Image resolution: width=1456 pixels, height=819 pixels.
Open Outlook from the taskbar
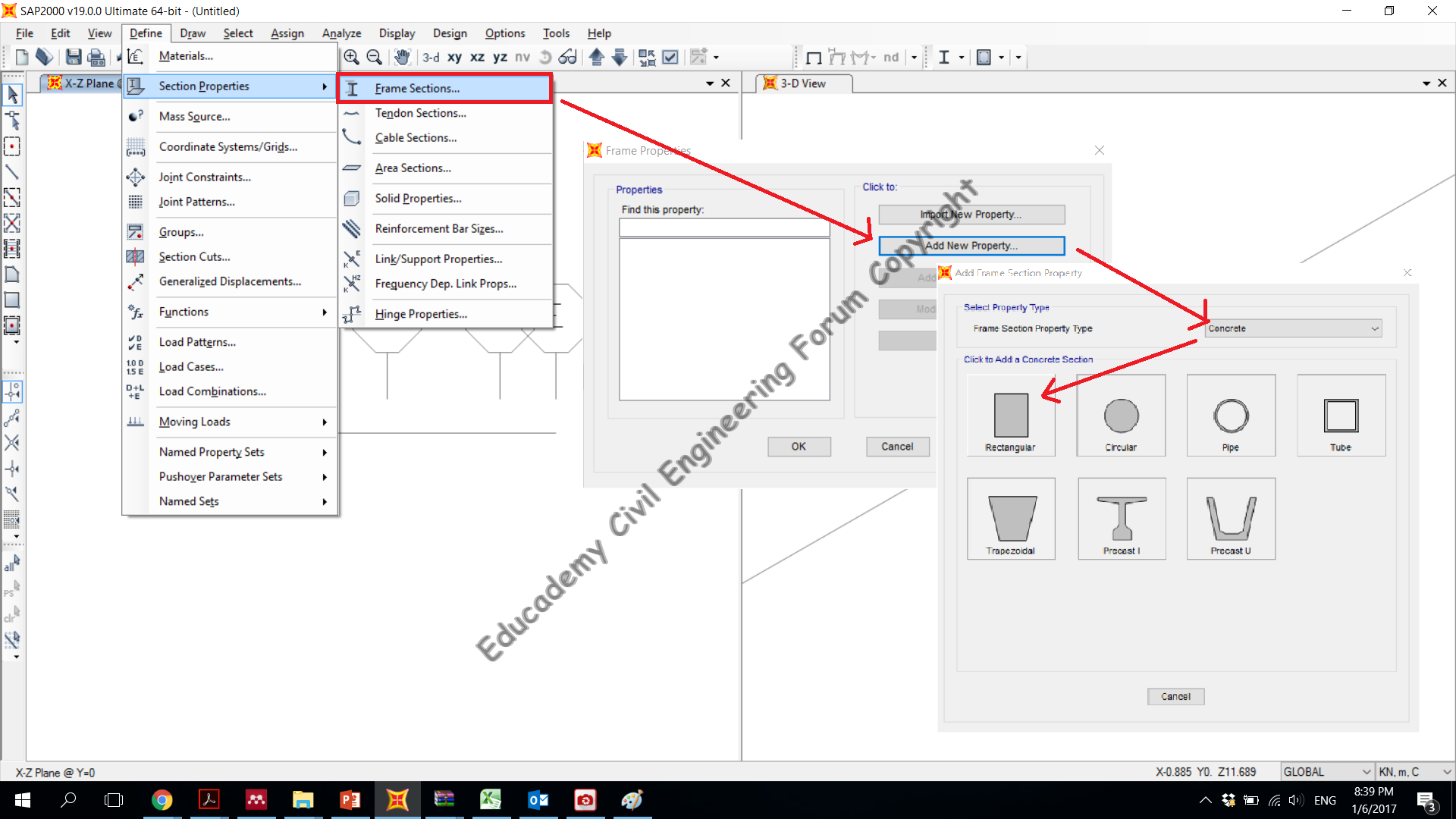[538, 800]
